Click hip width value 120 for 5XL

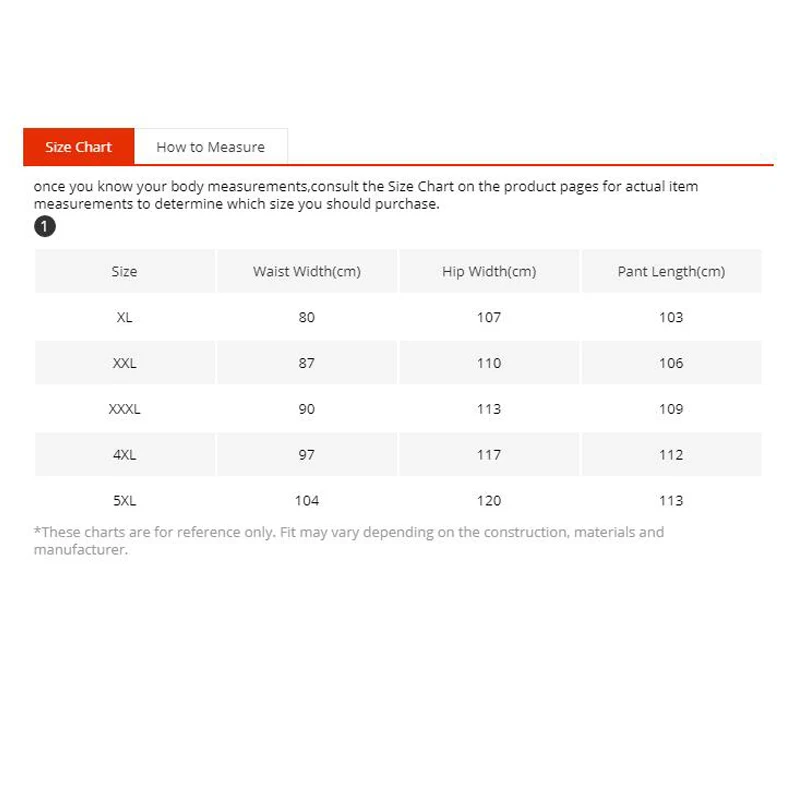(x=489, y=501)
